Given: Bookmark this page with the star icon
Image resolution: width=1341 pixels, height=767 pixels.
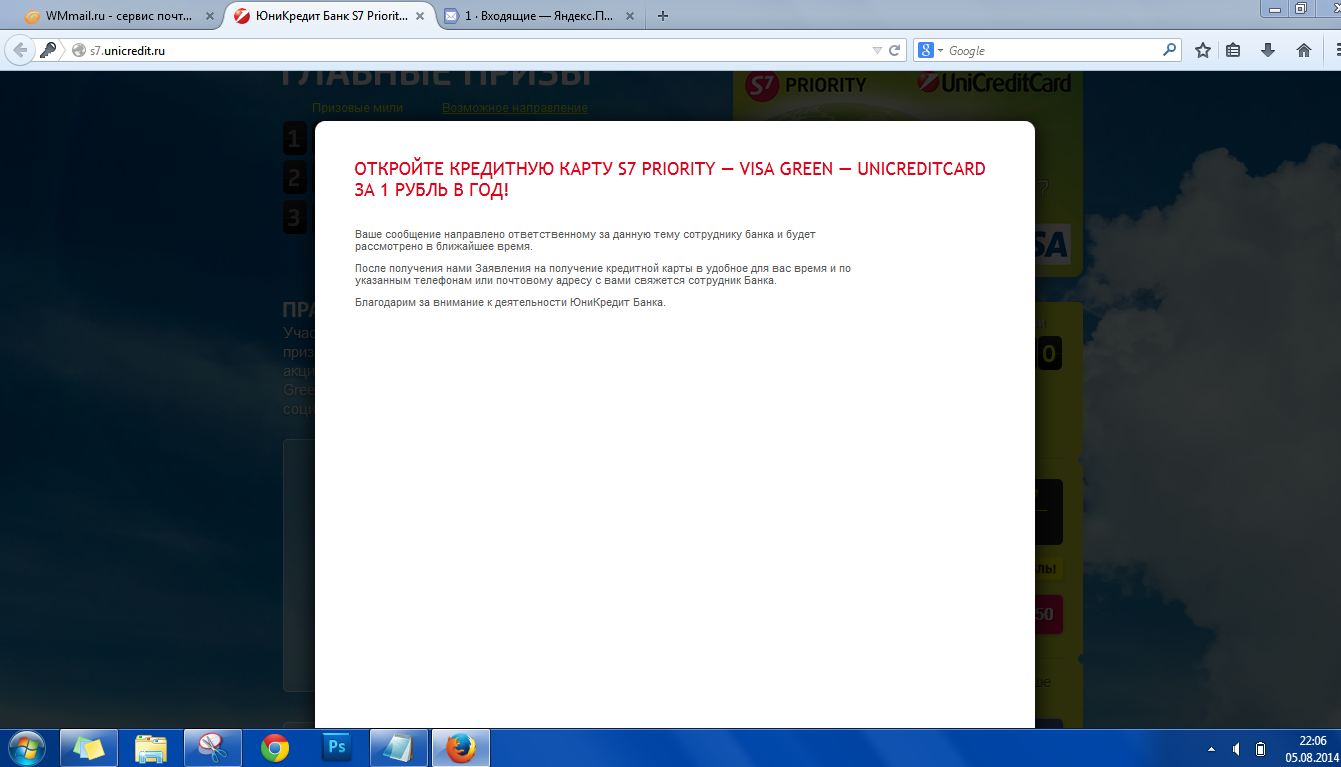Looking at the screenshot, I should [x=1203, y=50].
